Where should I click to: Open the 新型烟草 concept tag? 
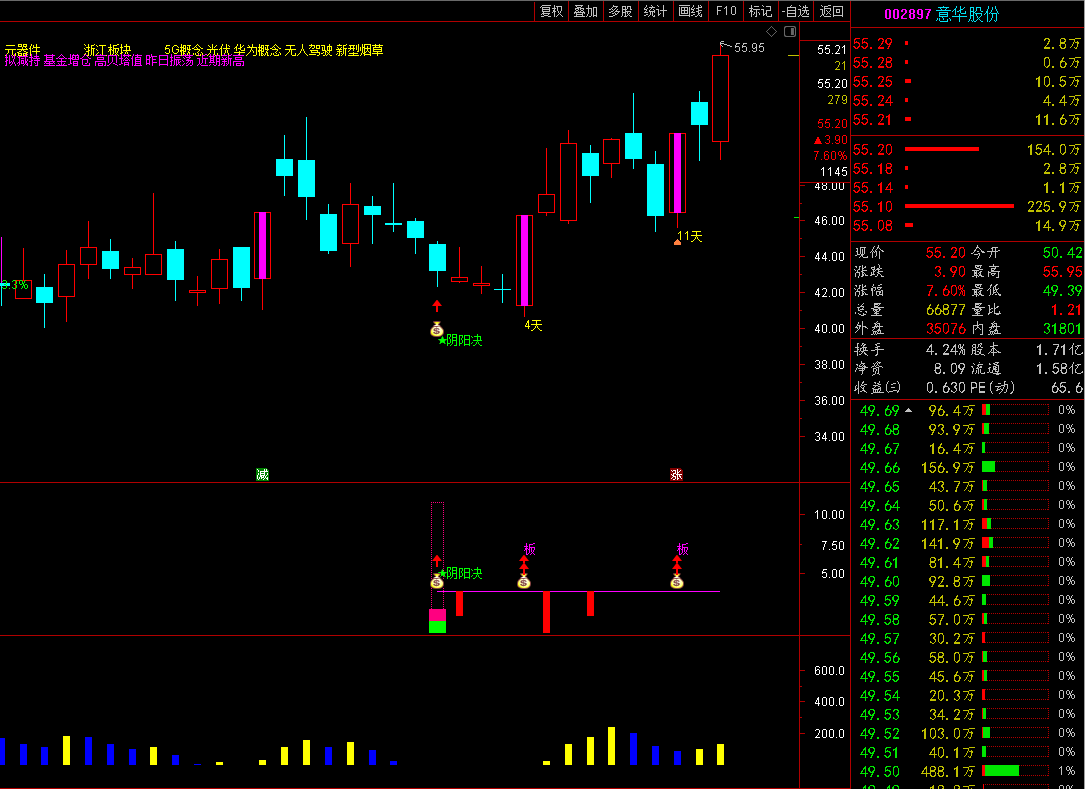click(x=359, y=50)
